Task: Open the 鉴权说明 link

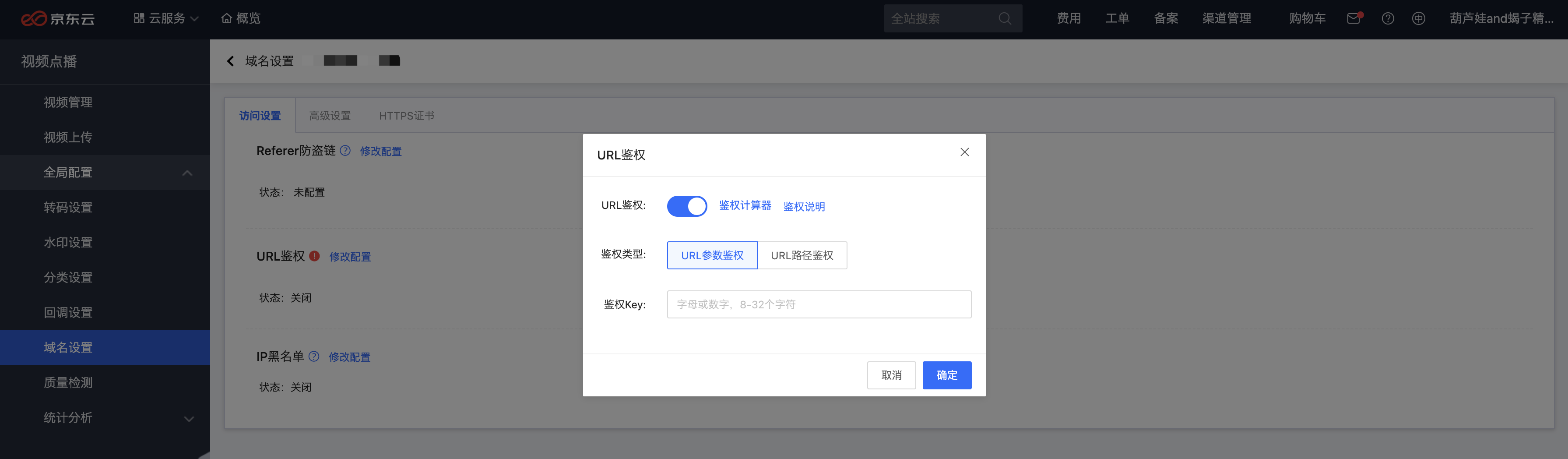Action: (x=804, y=207)
